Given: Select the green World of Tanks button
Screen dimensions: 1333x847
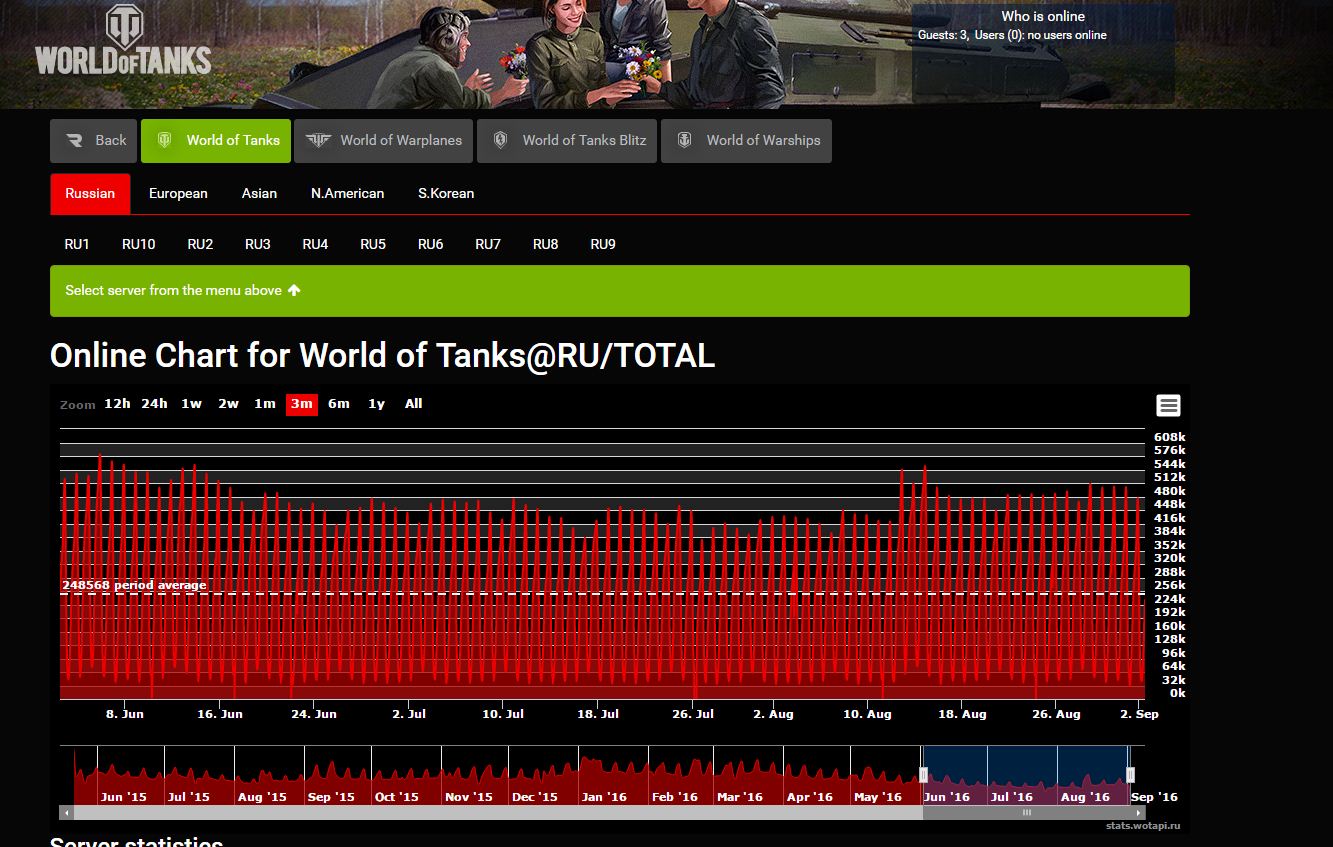Looking at the screenshot, I should (216, 141).
